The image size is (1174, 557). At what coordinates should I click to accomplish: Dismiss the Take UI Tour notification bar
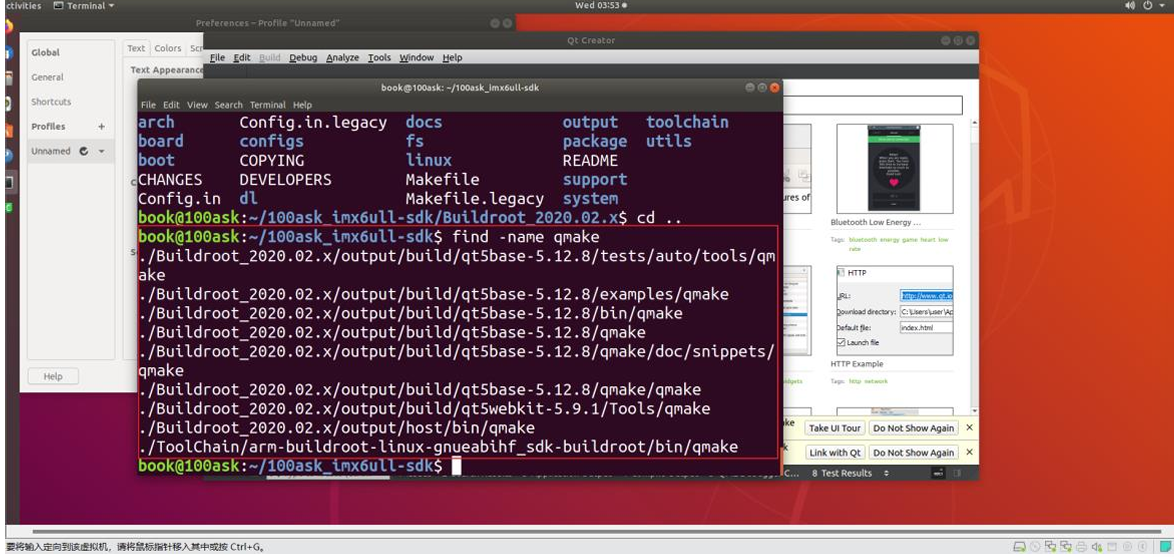pyautogui.click(x=969, y=427)
